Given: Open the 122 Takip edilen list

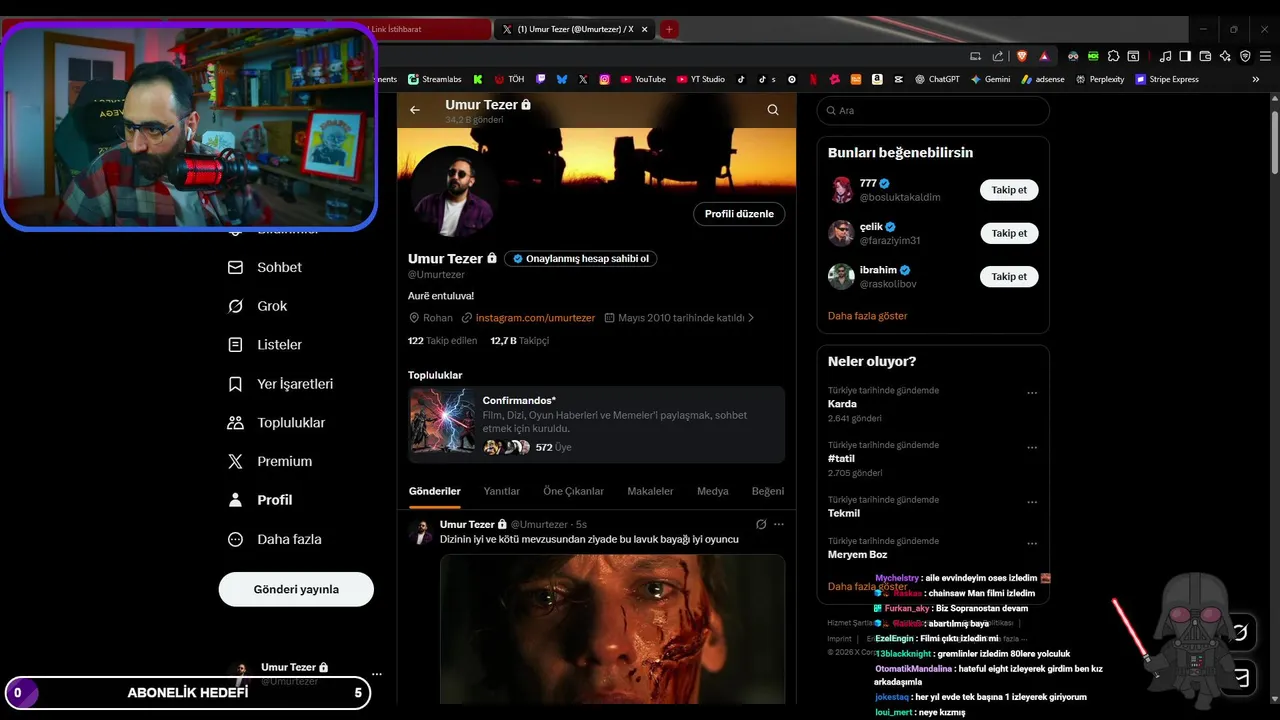Looking at the screenshot, I should coord(443,340).
